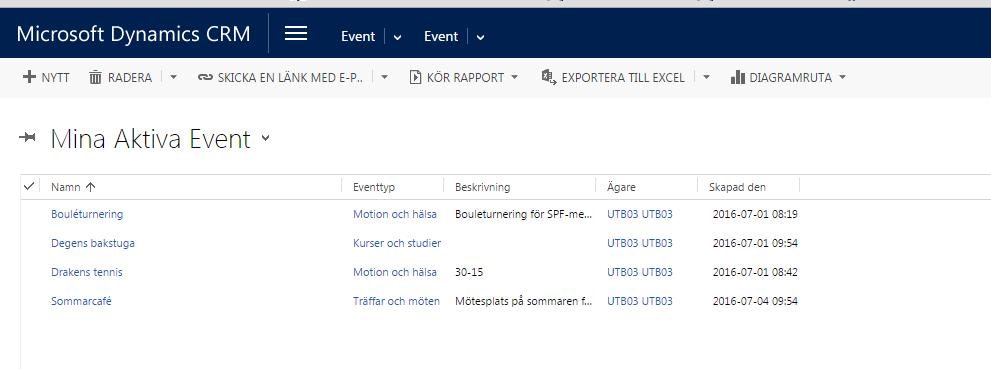Screen dimensions: 991x369
Task: Click the plus icon for NYTT
Action: click(x=29, y=77)
